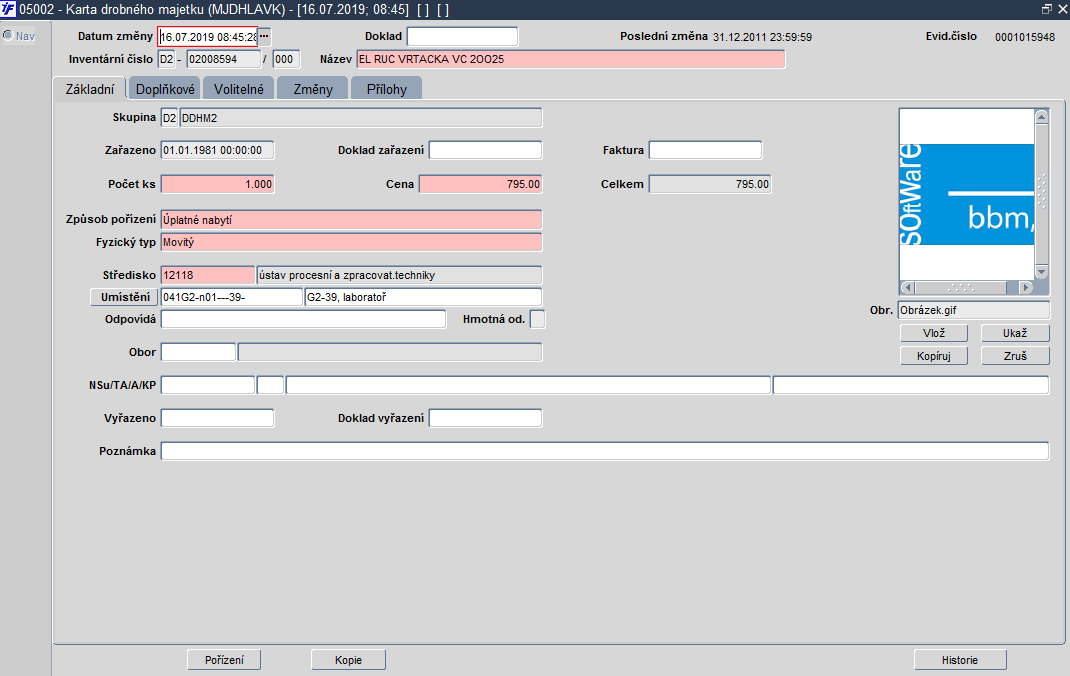
Task: Click the Obr. field Obrázek.gif
Action: click(x=973, y=310)
